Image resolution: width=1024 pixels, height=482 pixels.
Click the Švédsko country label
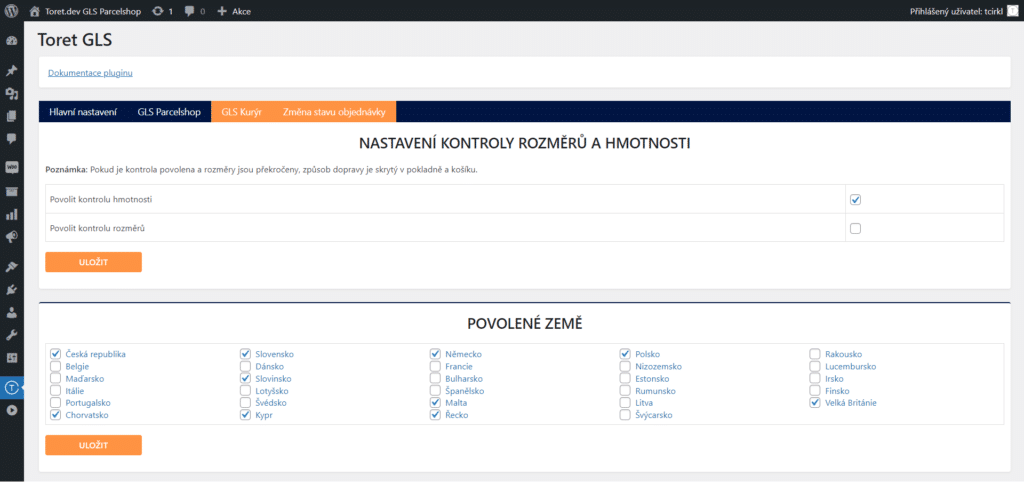coord(271,403)
